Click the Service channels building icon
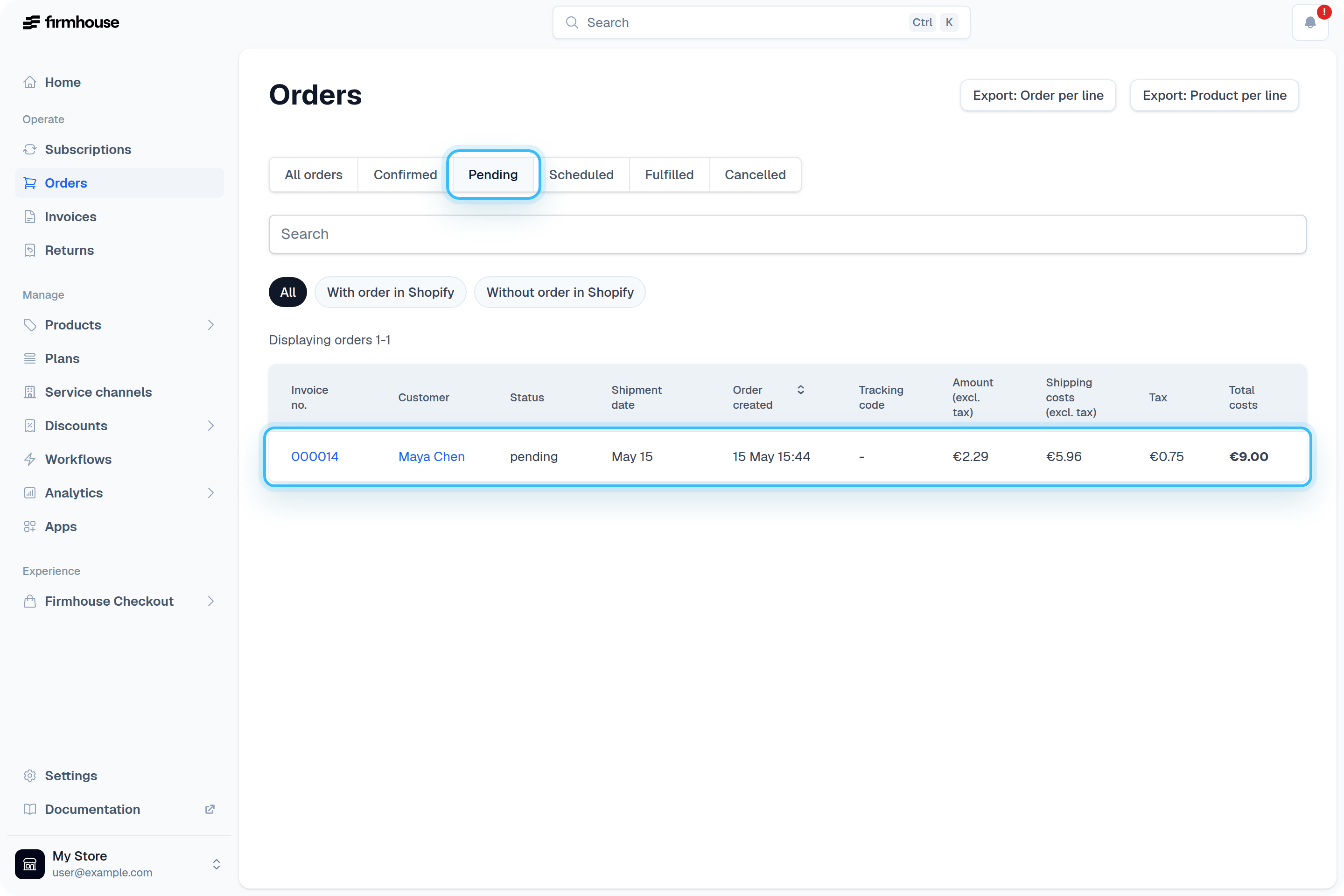 click(x=30, y=392)
